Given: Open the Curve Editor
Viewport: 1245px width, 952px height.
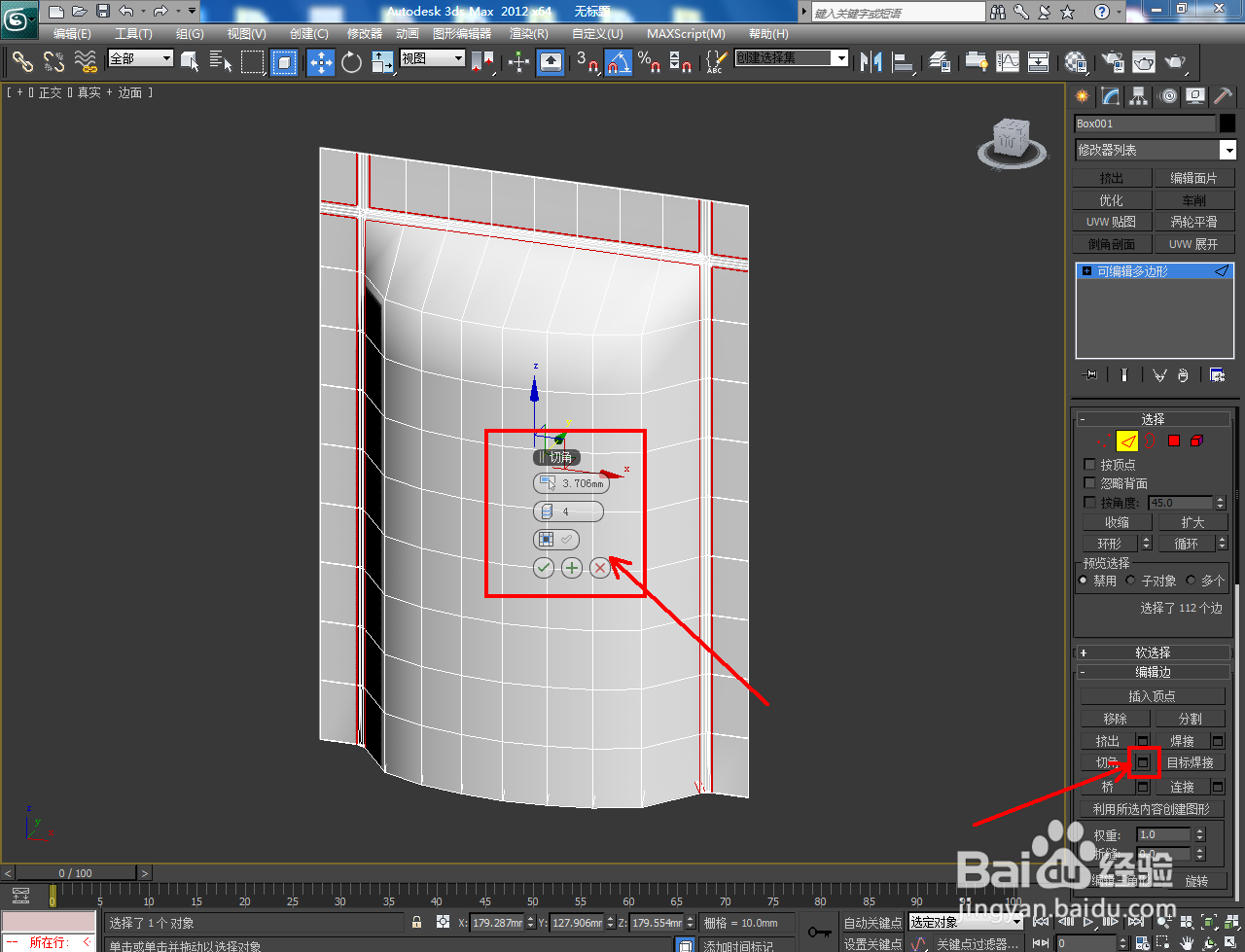Looking at the screenshot, I should [1008, 62].
